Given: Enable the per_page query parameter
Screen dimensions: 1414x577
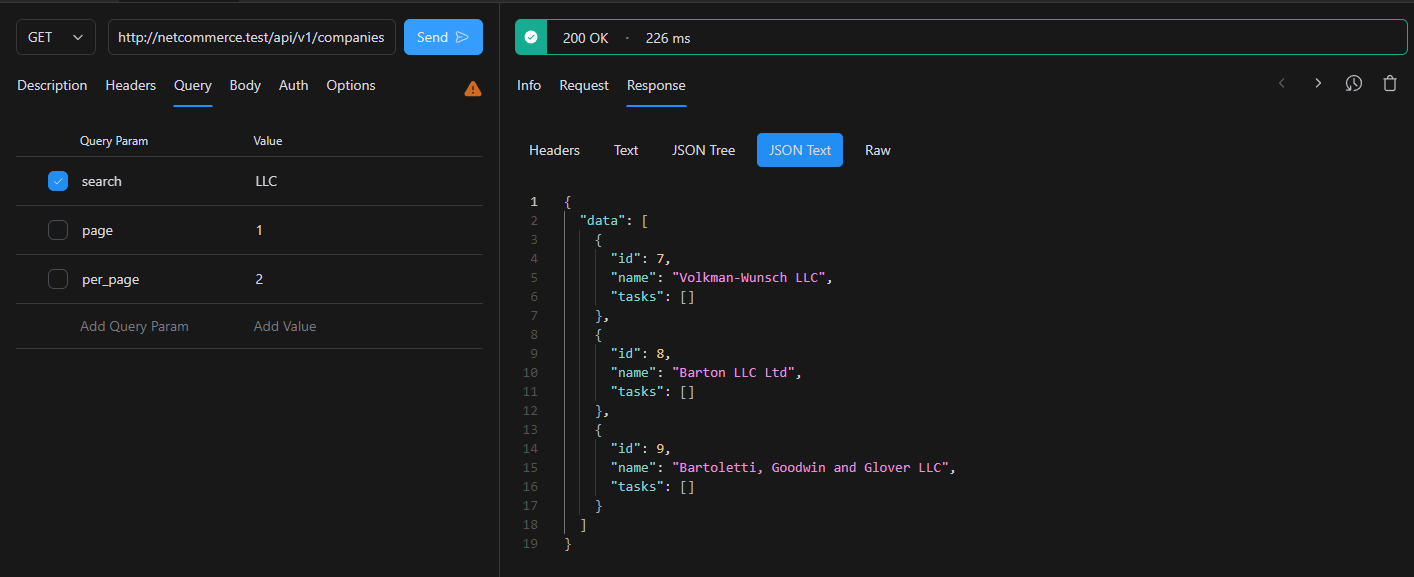Looking at the screenshot, I should pyautogui.click(x=57, y=279).
